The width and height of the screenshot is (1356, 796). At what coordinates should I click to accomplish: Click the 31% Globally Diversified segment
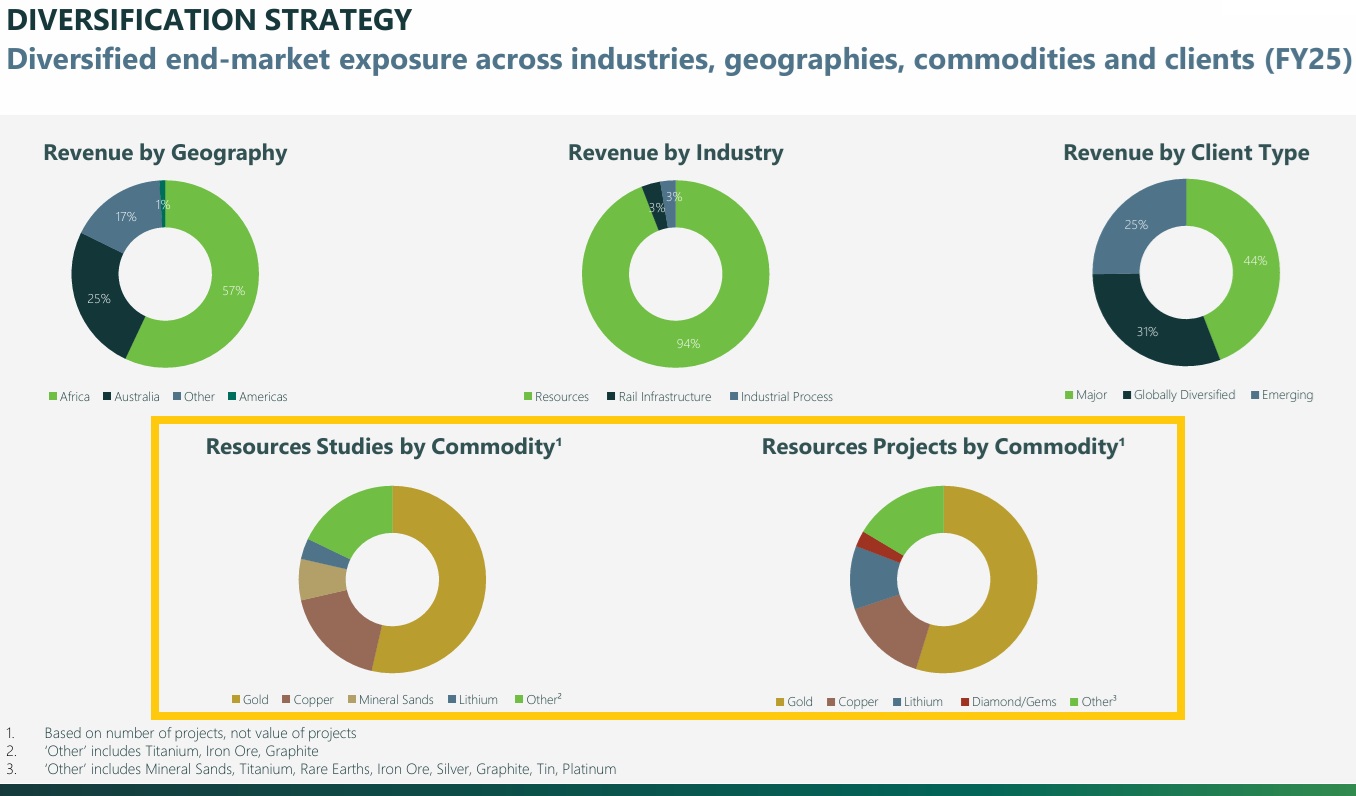(1147, 329)
